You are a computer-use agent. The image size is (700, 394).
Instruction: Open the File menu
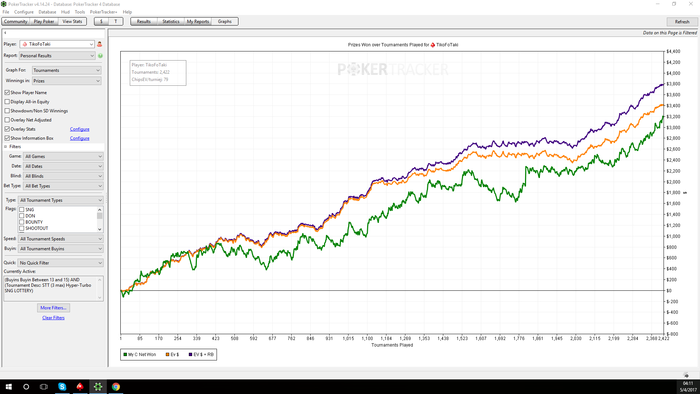point(6,12)
